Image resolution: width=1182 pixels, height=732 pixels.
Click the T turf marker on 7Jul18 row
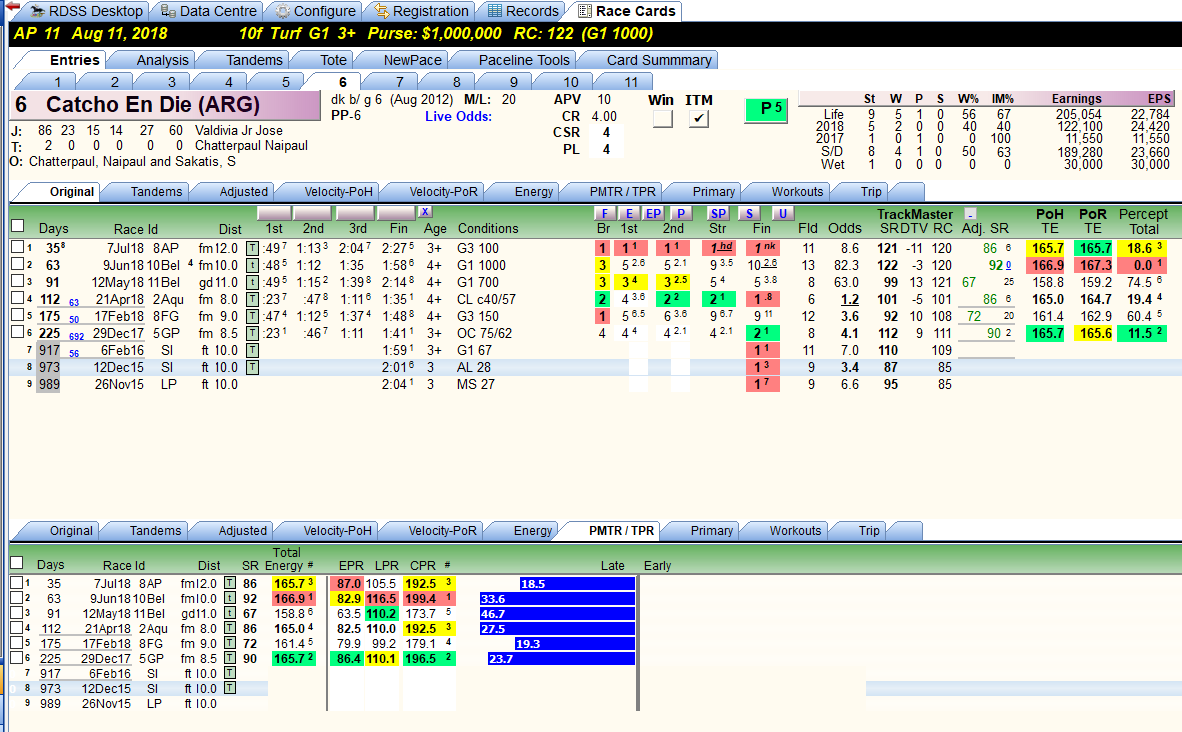253,249
